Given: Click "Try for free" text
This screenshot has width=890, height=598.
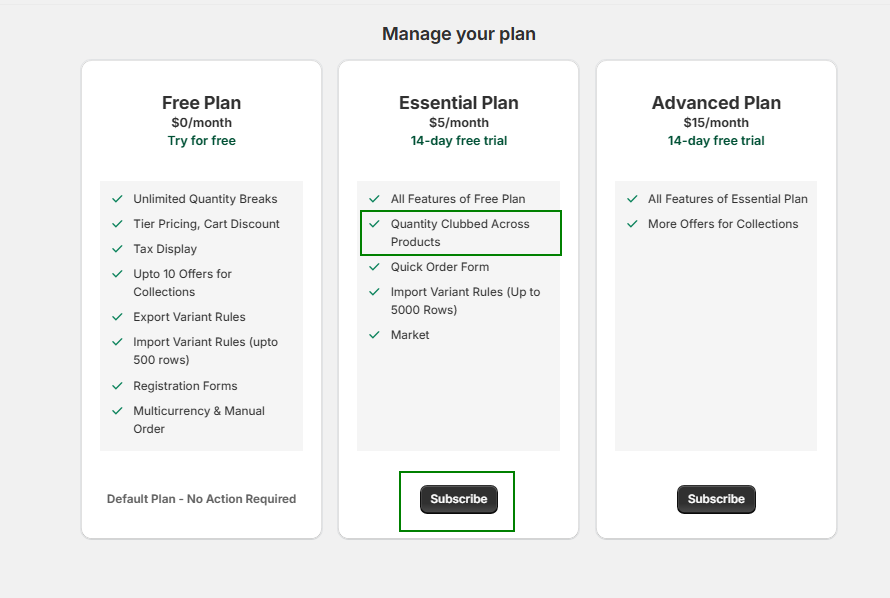Looking at the screenshot, I should tap(201, 141).
